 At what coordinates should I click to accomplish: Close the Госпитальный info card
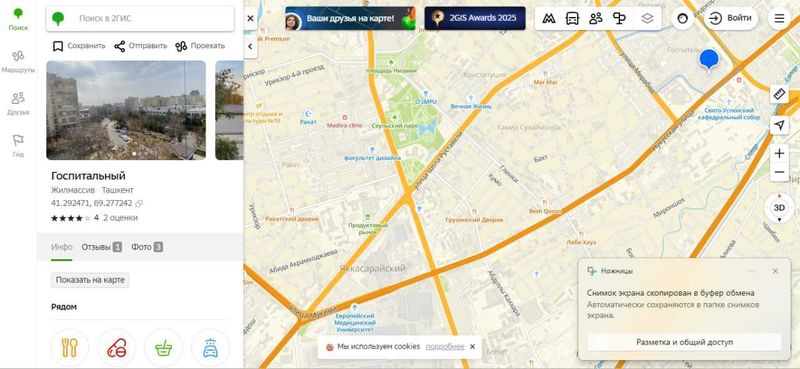(x=250, y=18)
